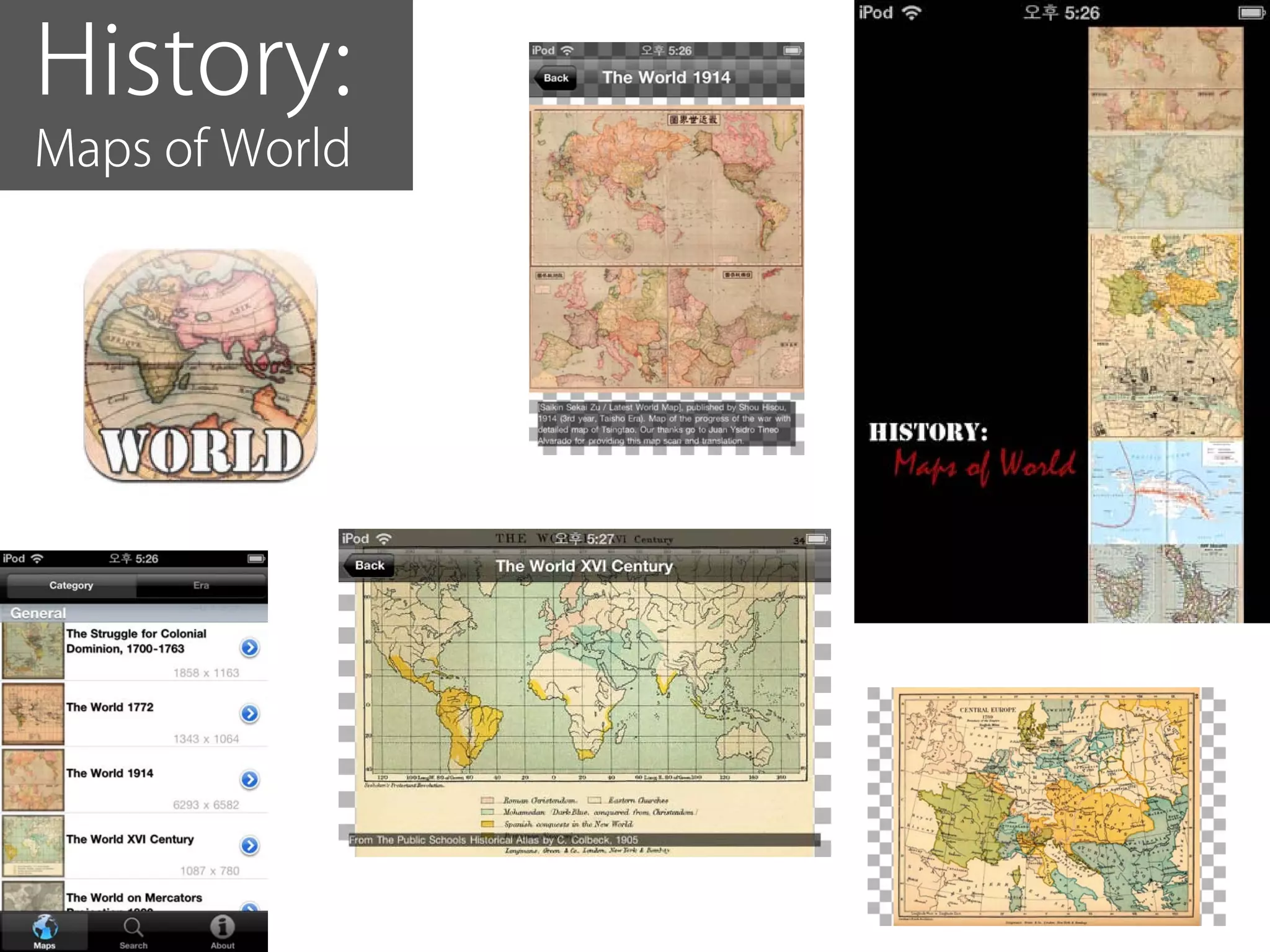Open details arrow for The World 1914
This screenshot has width=1270, height=952.
pos(249,779)
